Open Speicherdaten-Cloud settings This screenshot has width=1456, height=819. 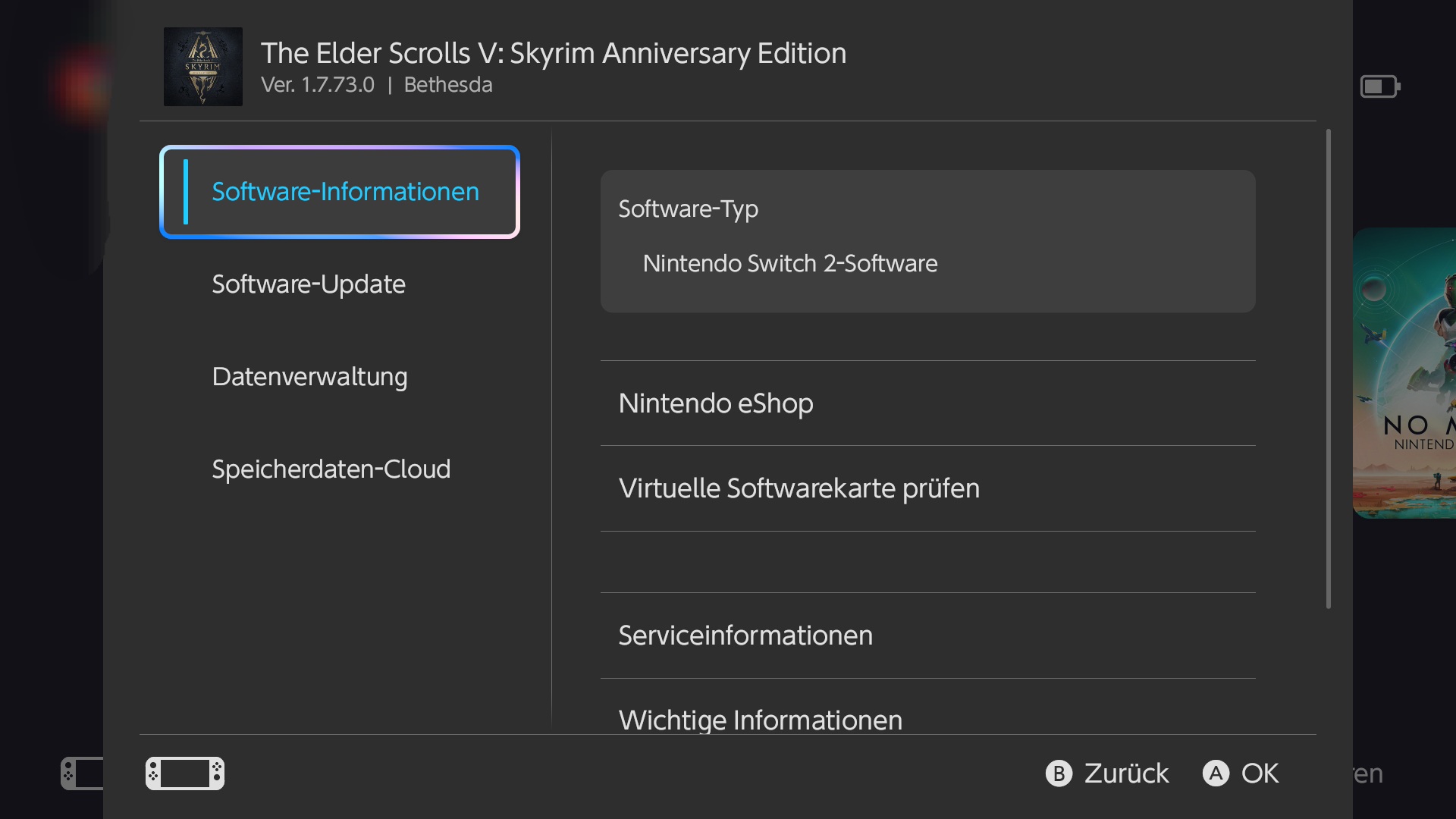pyautogui.click(x=331, y=469)
